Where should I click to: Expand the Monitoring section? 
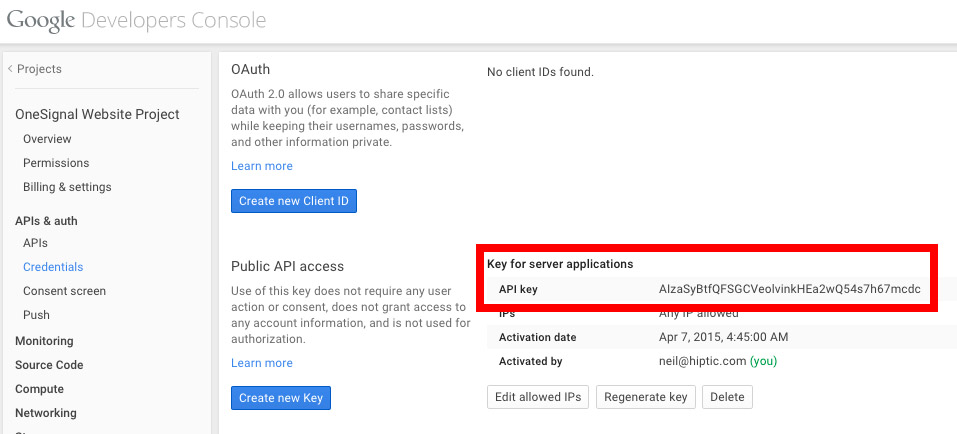point(44,341)
